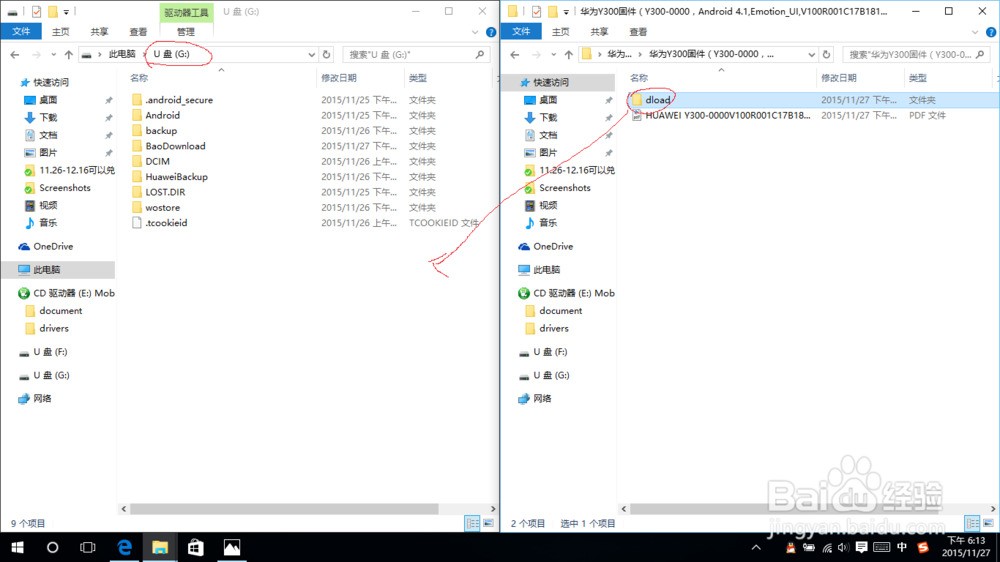Open recent locations dropdown in right window
The width and height of the screenshot is (1000, 562).
pyautogui.click(x=553, y=55)
